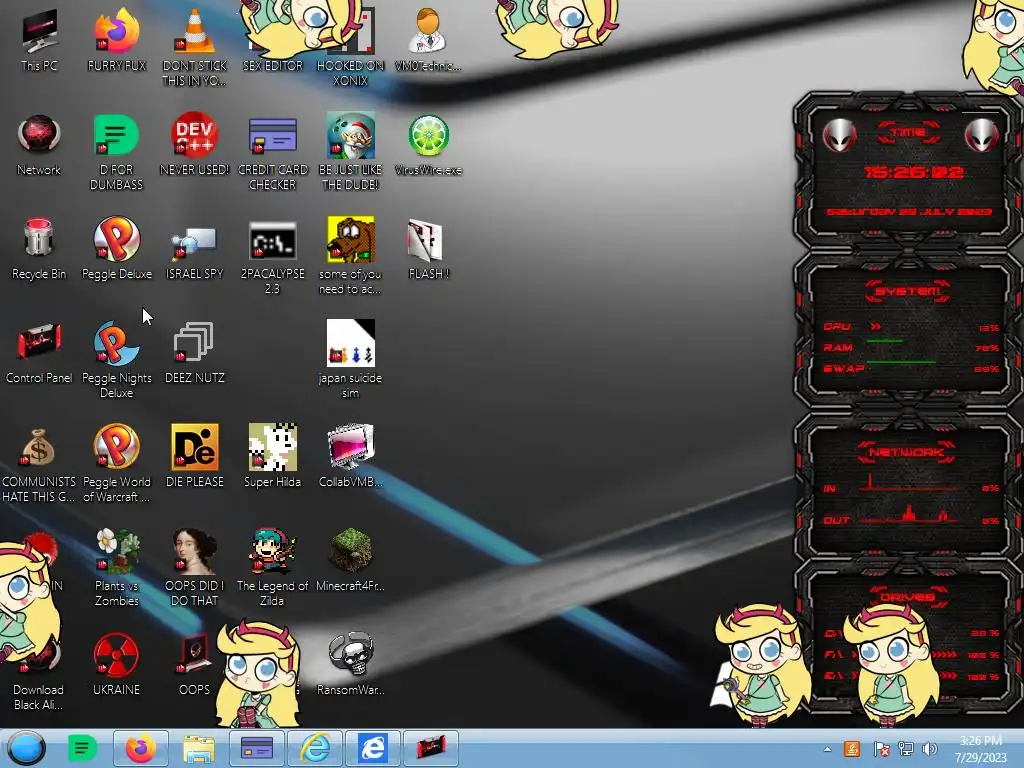Open the COMMUNISTS HATE THIS G... money bag icon
The width and height of the screenshot is (1024, 768).
click(x=39, y=464)
